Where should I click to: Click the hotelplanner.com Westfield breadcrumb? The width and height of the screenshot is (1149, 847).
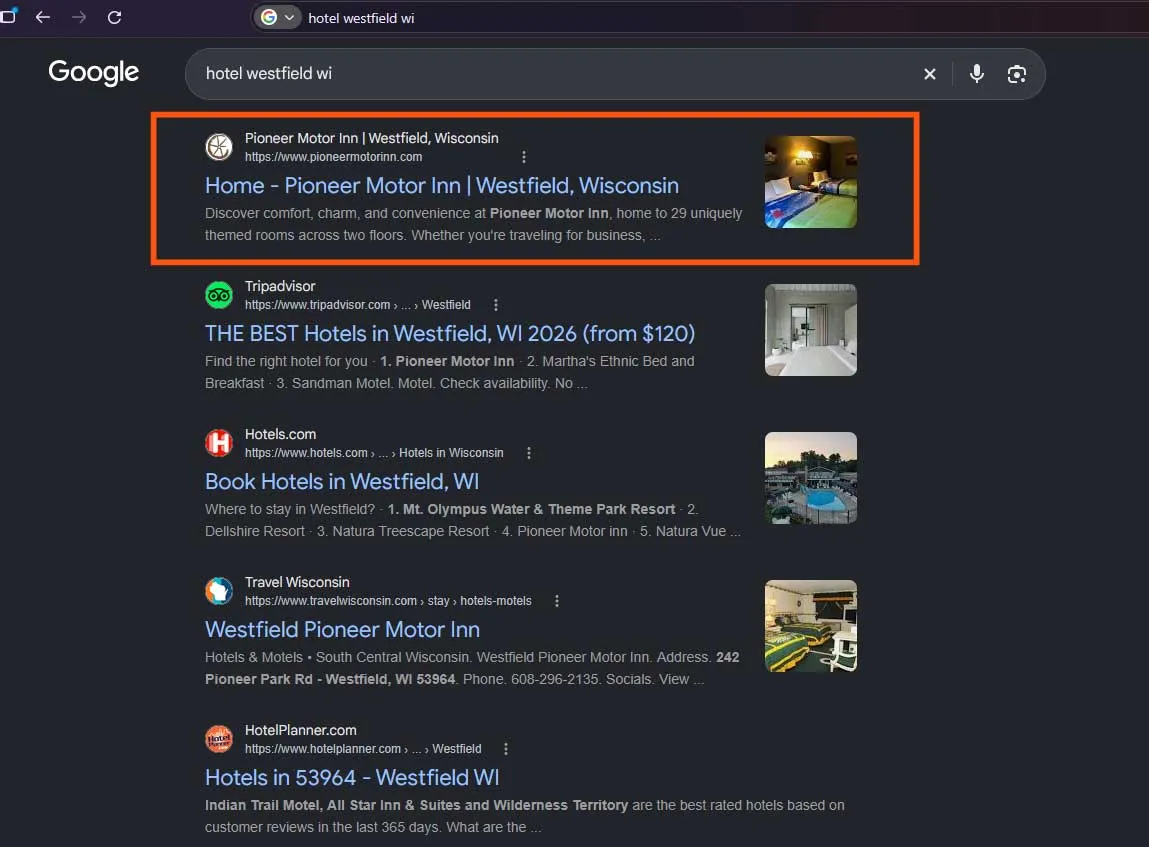(363, 749)
